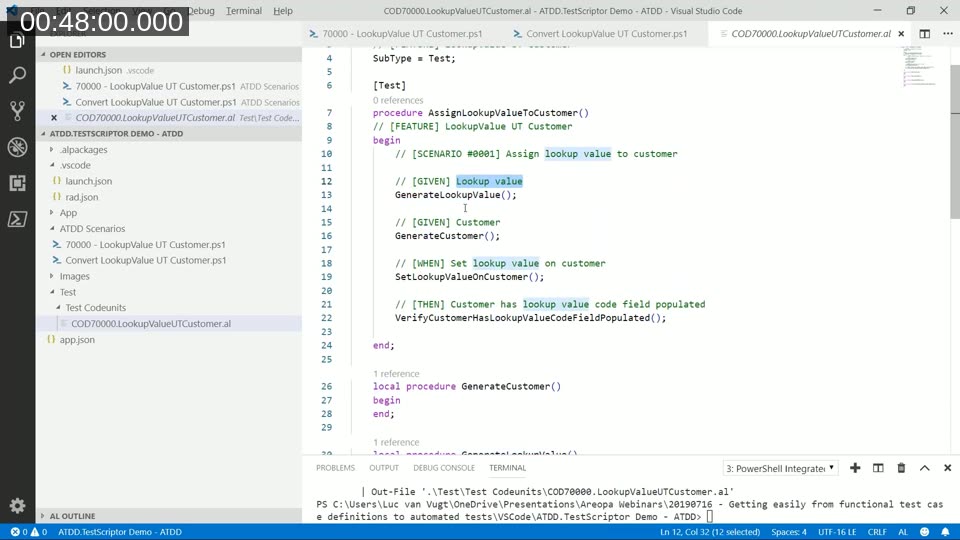Close the terminal panel
This screenshot has width=960, height=540.
click(x=947, y=468)
